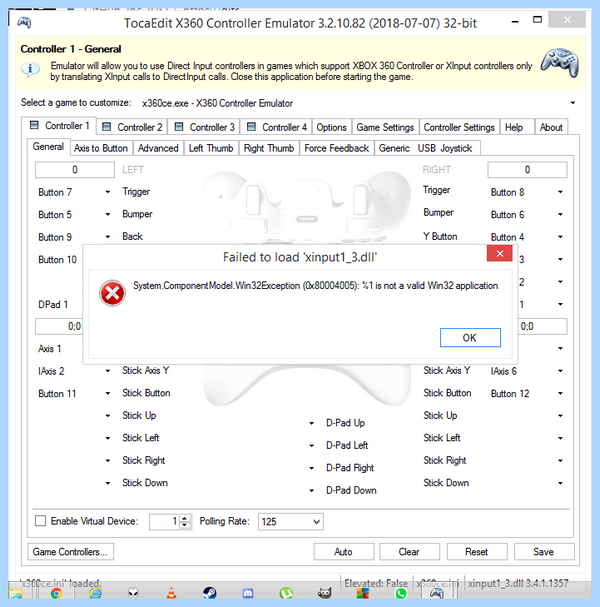Open uTorrent from the taskbar
The height and width of the screenshot is (607, 600).
286,593
